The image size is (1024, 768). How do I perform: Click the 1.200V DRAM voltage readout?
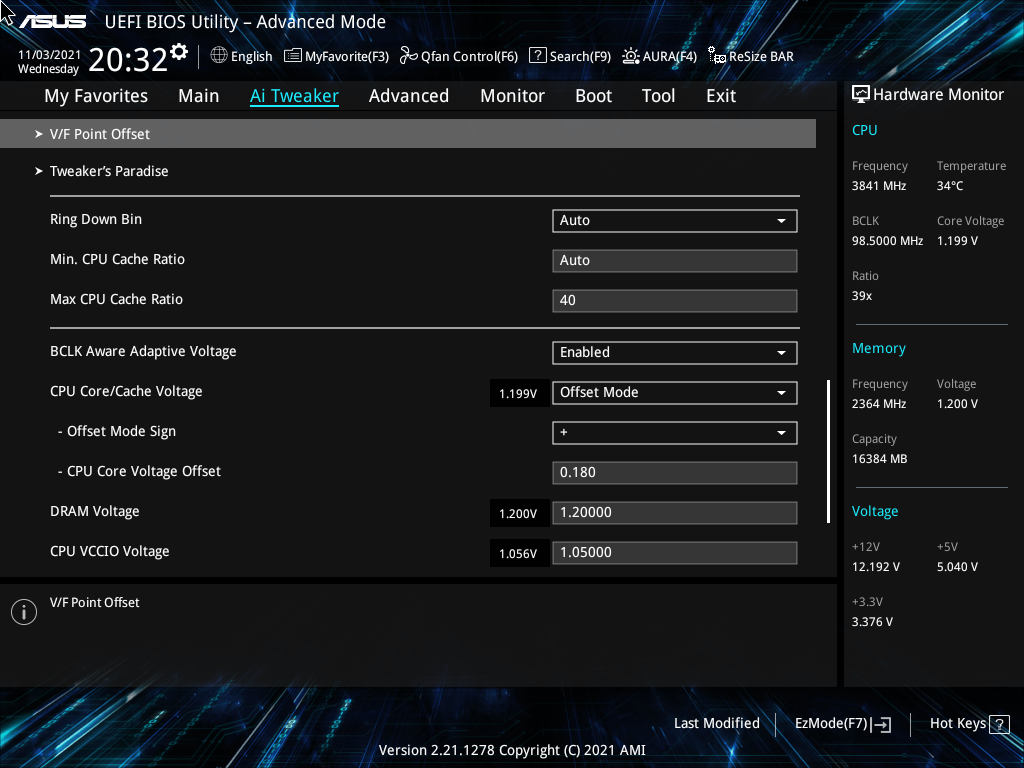click(x=518, y=514)
